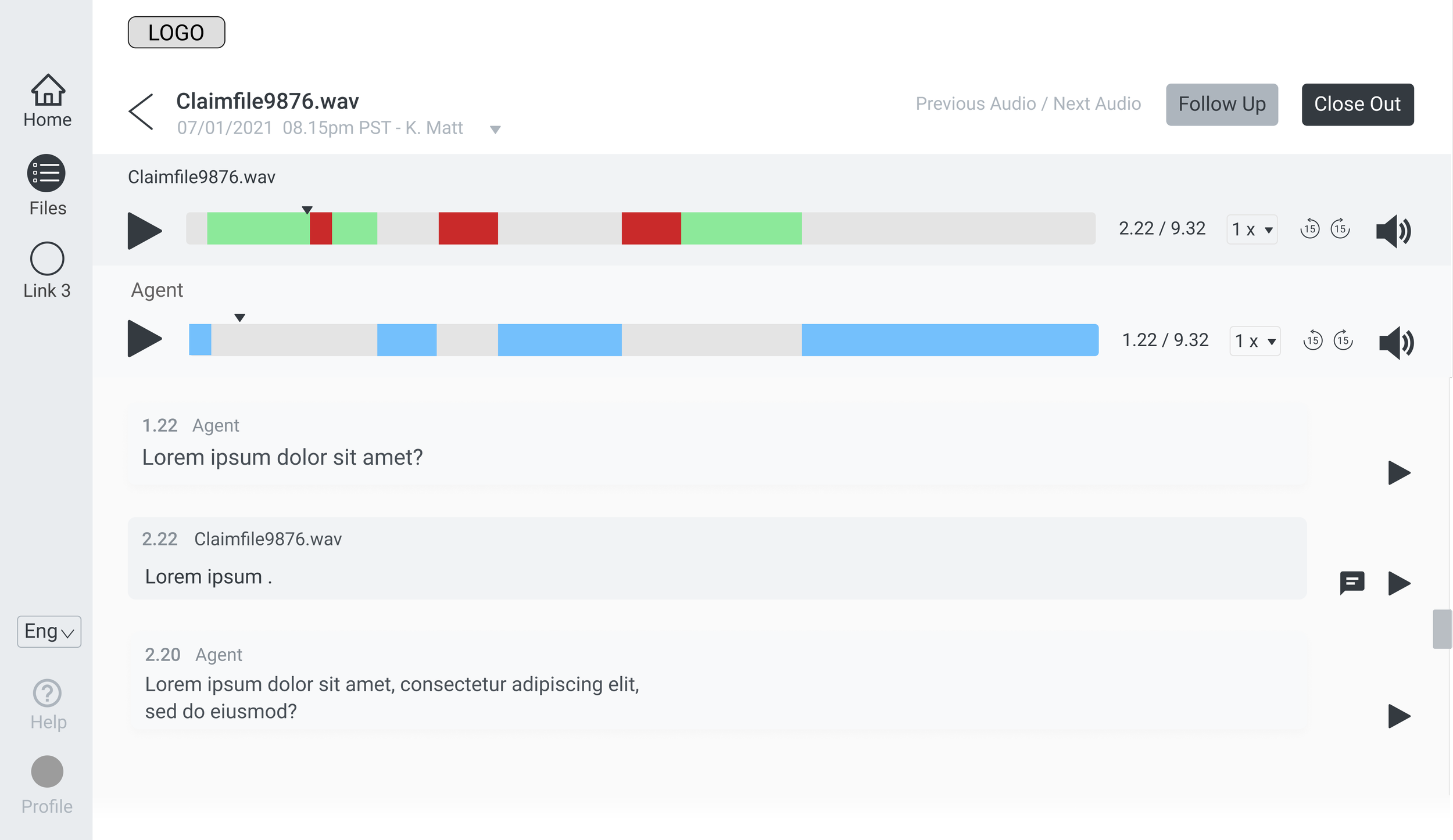Mute the Claimfile9876.wav track volume
This screenshot has width=1453, height=840.
click(1393, 231)
